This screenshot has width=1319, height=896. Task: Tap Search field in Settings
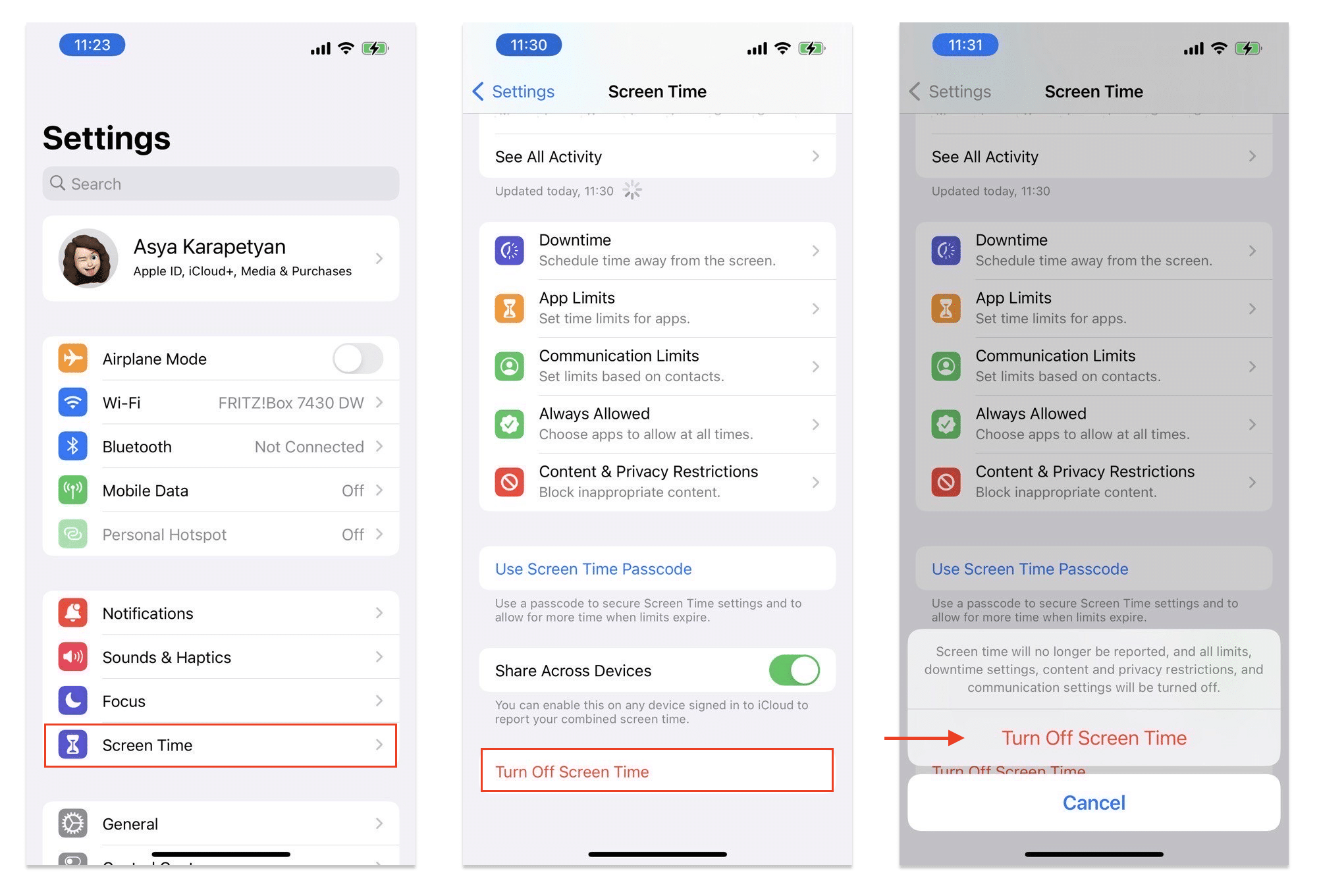click(x=221, y=183)
